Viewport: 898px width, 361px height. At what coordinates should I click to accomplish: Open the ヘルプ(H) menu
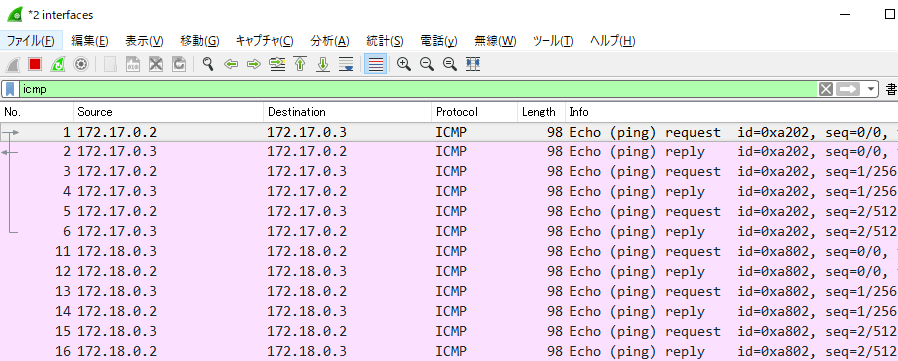pyautogui.click(x=613, y=41)
